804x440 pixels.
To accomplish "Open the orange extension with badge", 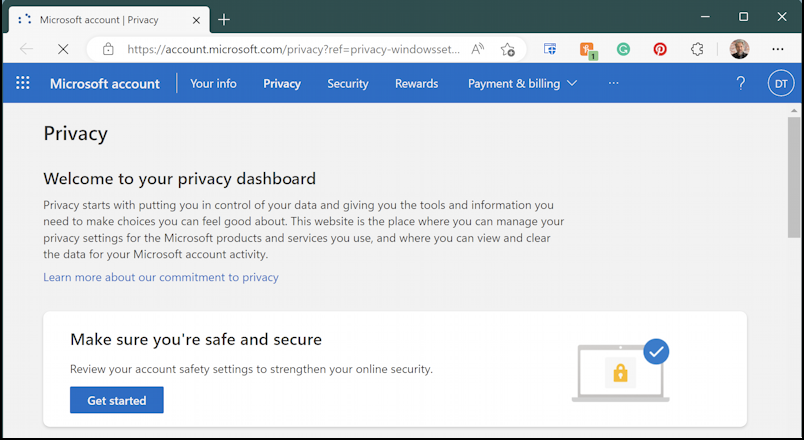I will [x=588, y=50].
